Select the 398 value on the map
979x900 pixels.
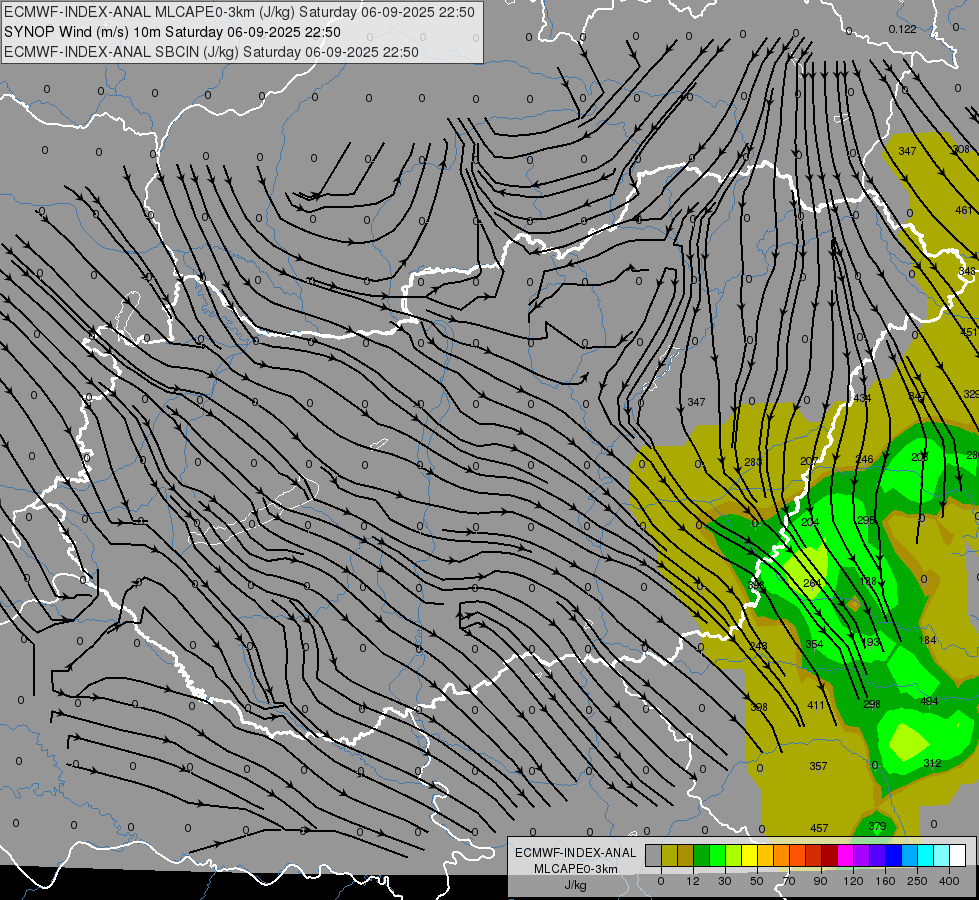759,707
